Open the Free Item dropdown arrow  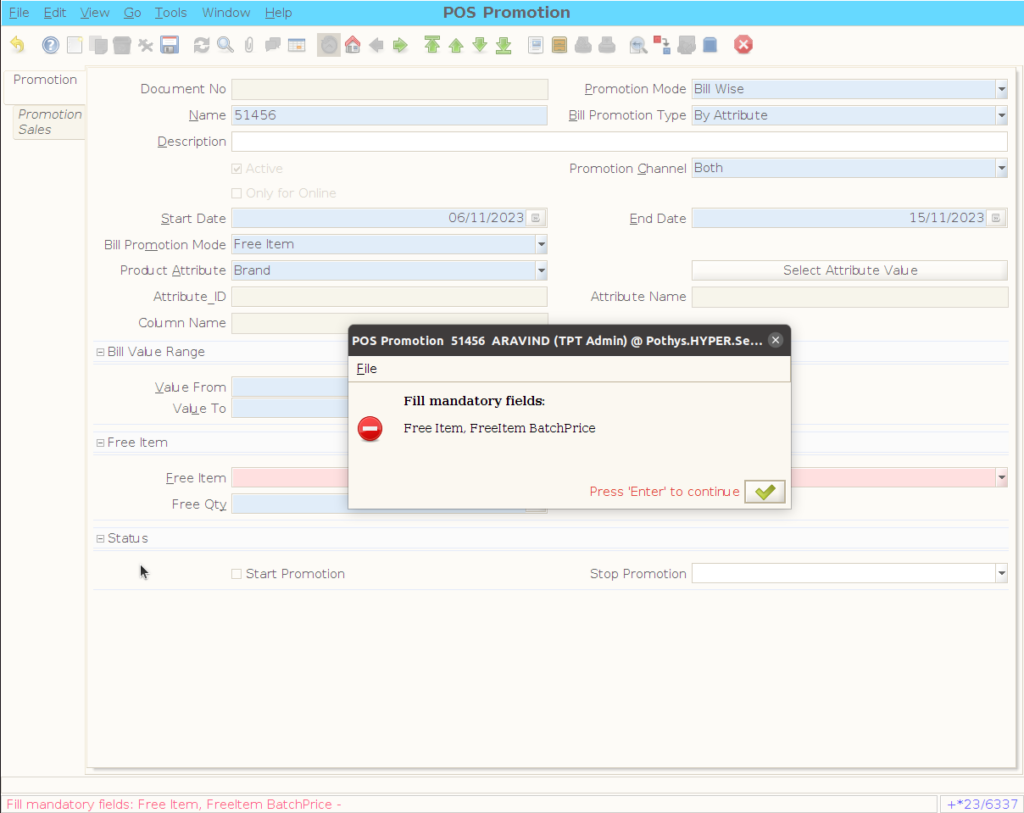(x=1001, y=477)
